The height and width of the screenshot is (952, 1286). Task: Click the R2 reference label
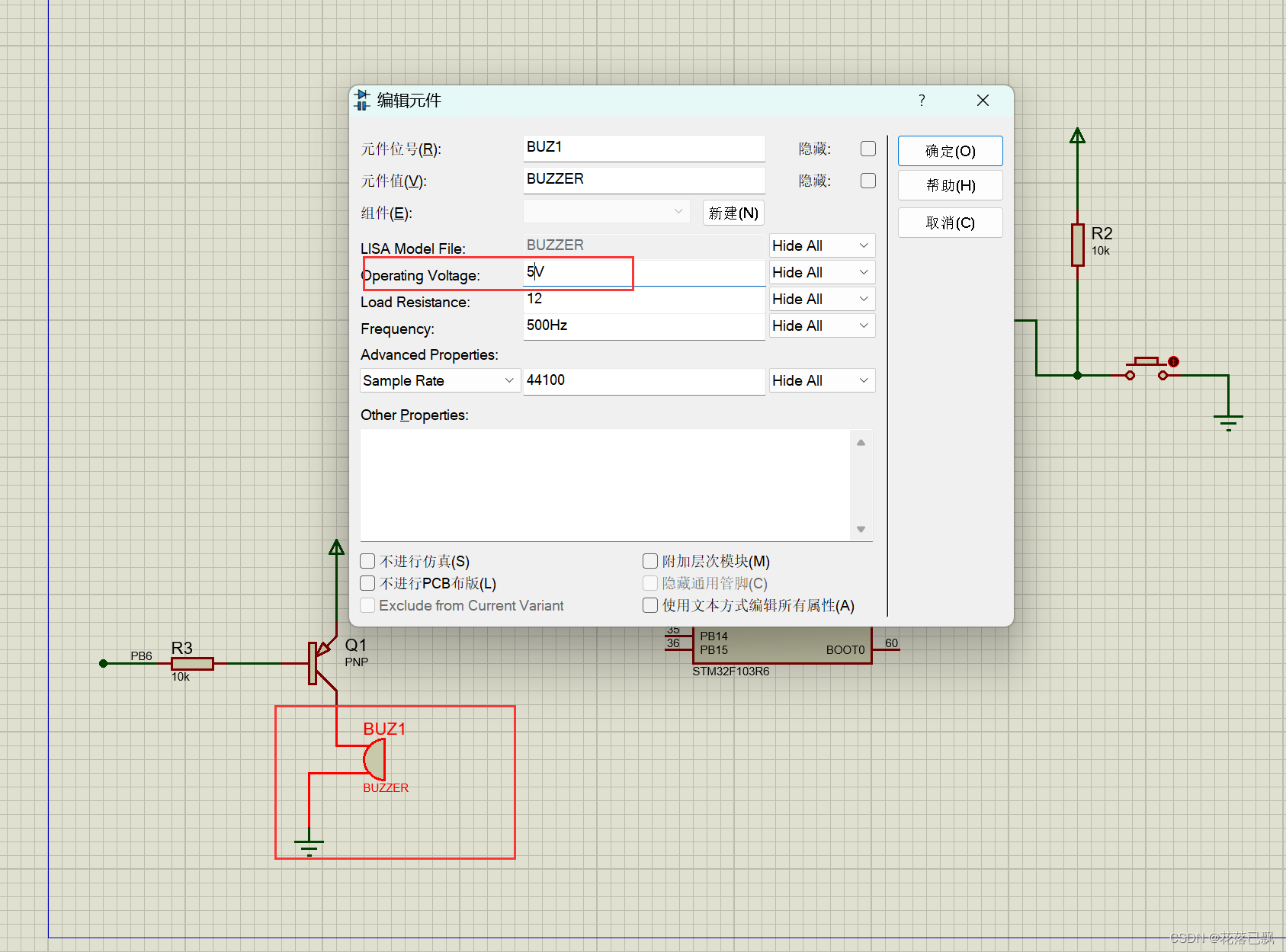[x=1102, y=233]
